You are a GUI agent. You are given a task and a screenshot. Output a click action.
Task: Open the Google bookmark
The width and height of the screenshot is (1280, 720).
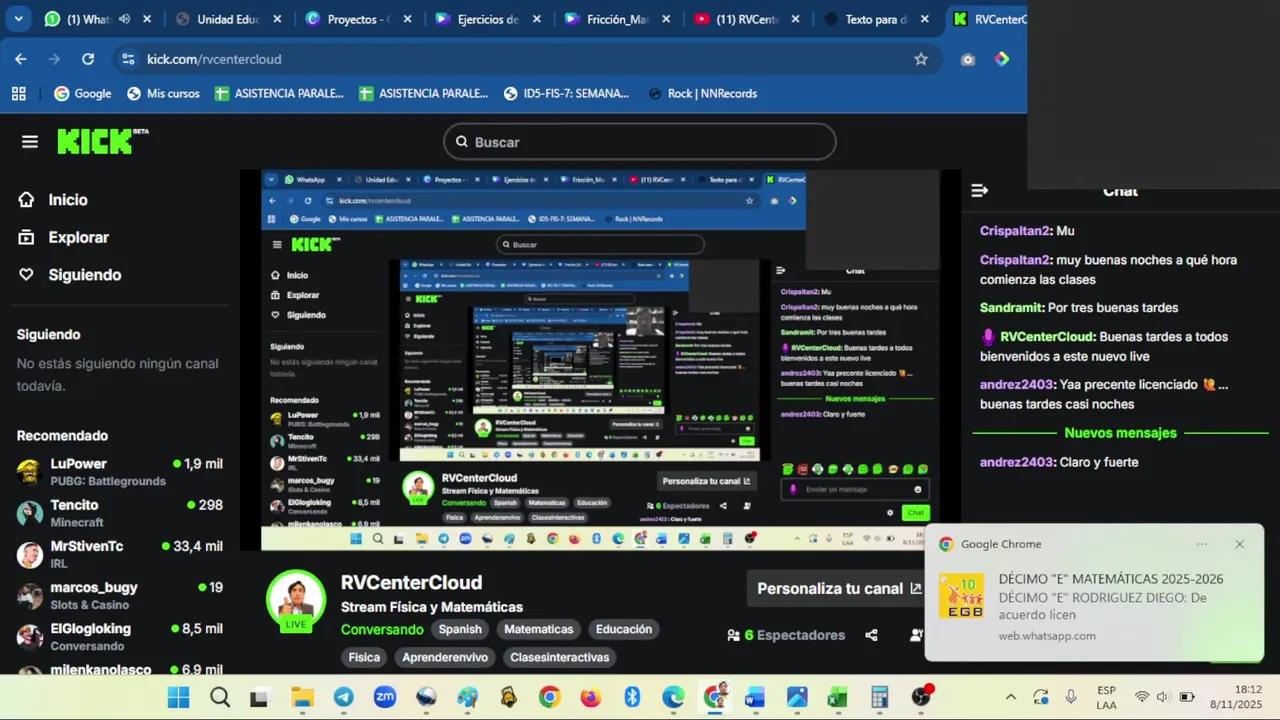pos(82,93)
